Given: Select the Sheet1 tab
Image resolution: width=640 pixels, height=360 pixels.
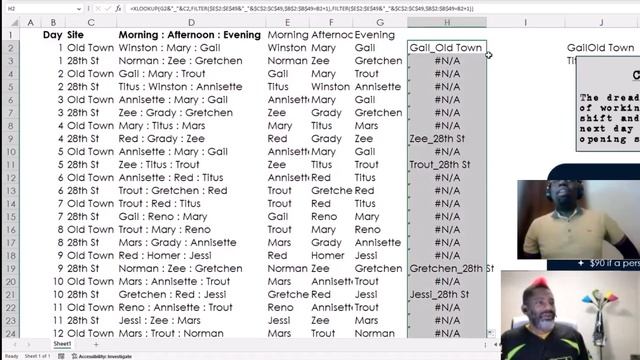Looking at the screenshot, I should coord(62,344).
